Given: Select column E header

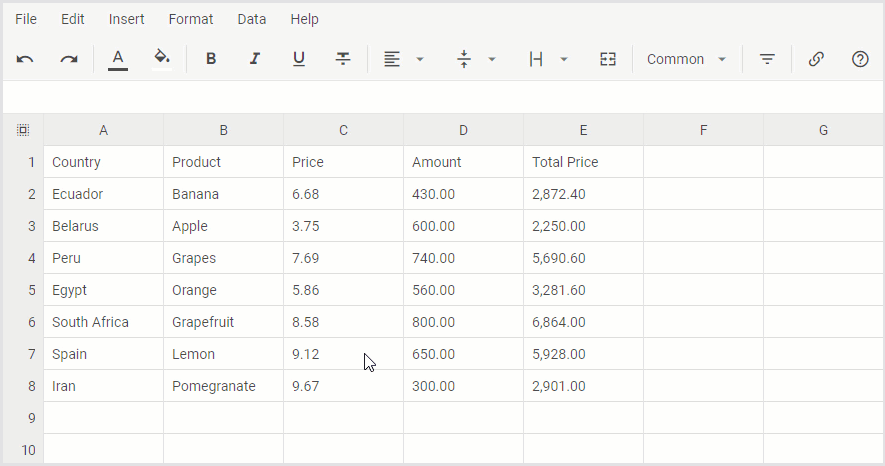Looking at the screenshot, I should (x=584, y=130).
